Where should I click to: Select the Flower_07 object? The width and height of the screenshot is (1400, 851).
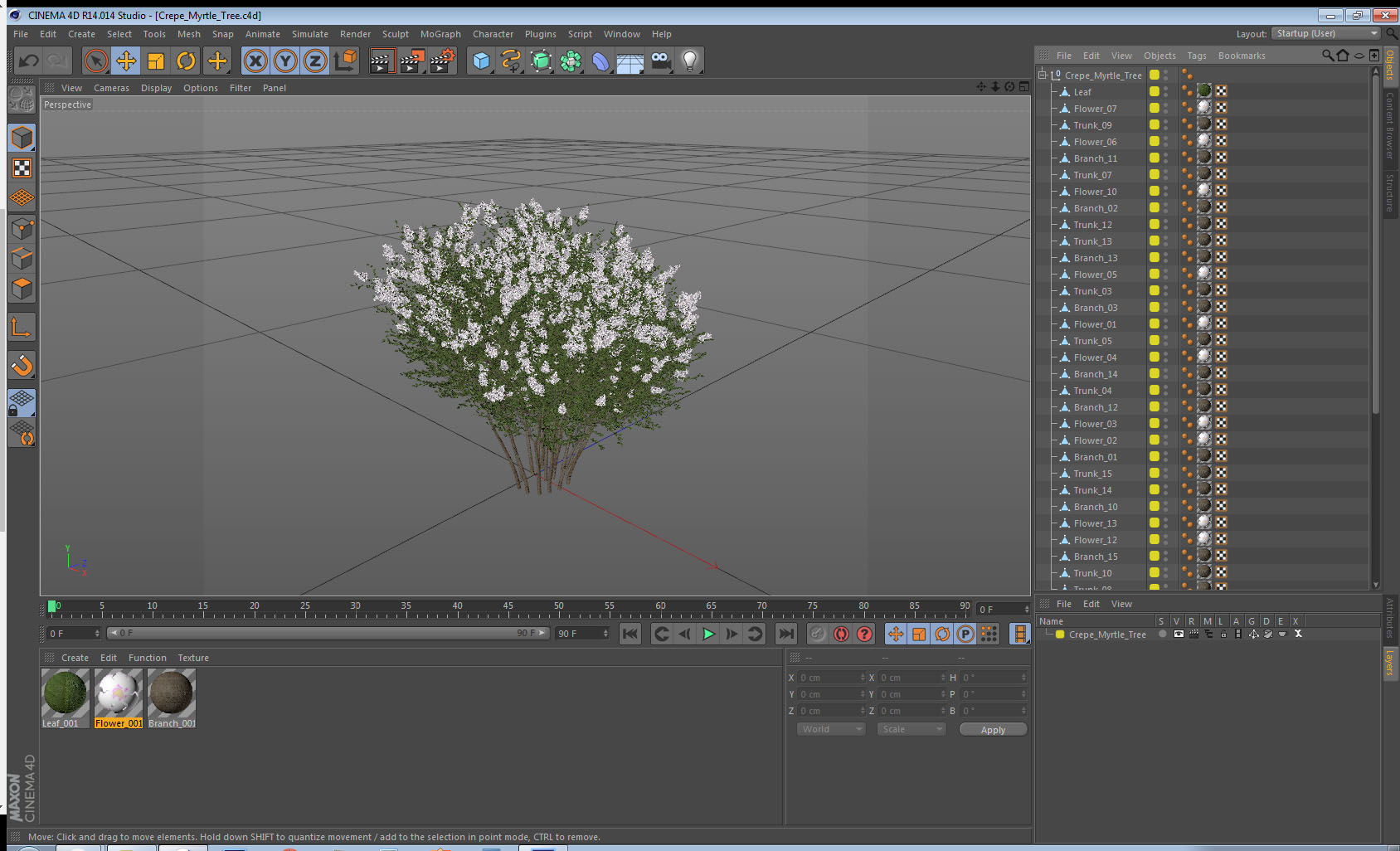(x=1095, y=109)
